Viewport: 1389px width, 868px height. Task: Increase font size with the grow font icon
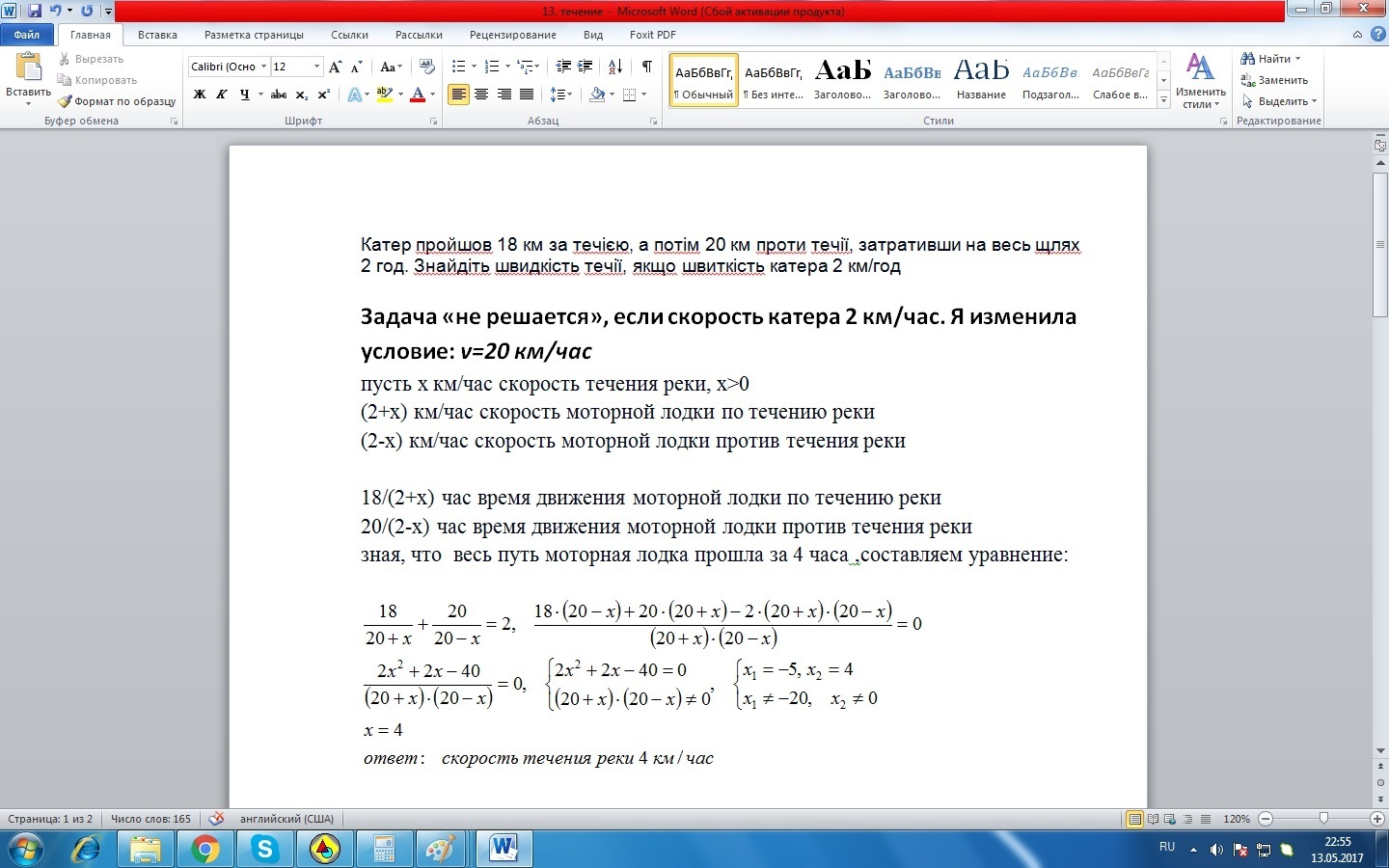coord(336,67)
